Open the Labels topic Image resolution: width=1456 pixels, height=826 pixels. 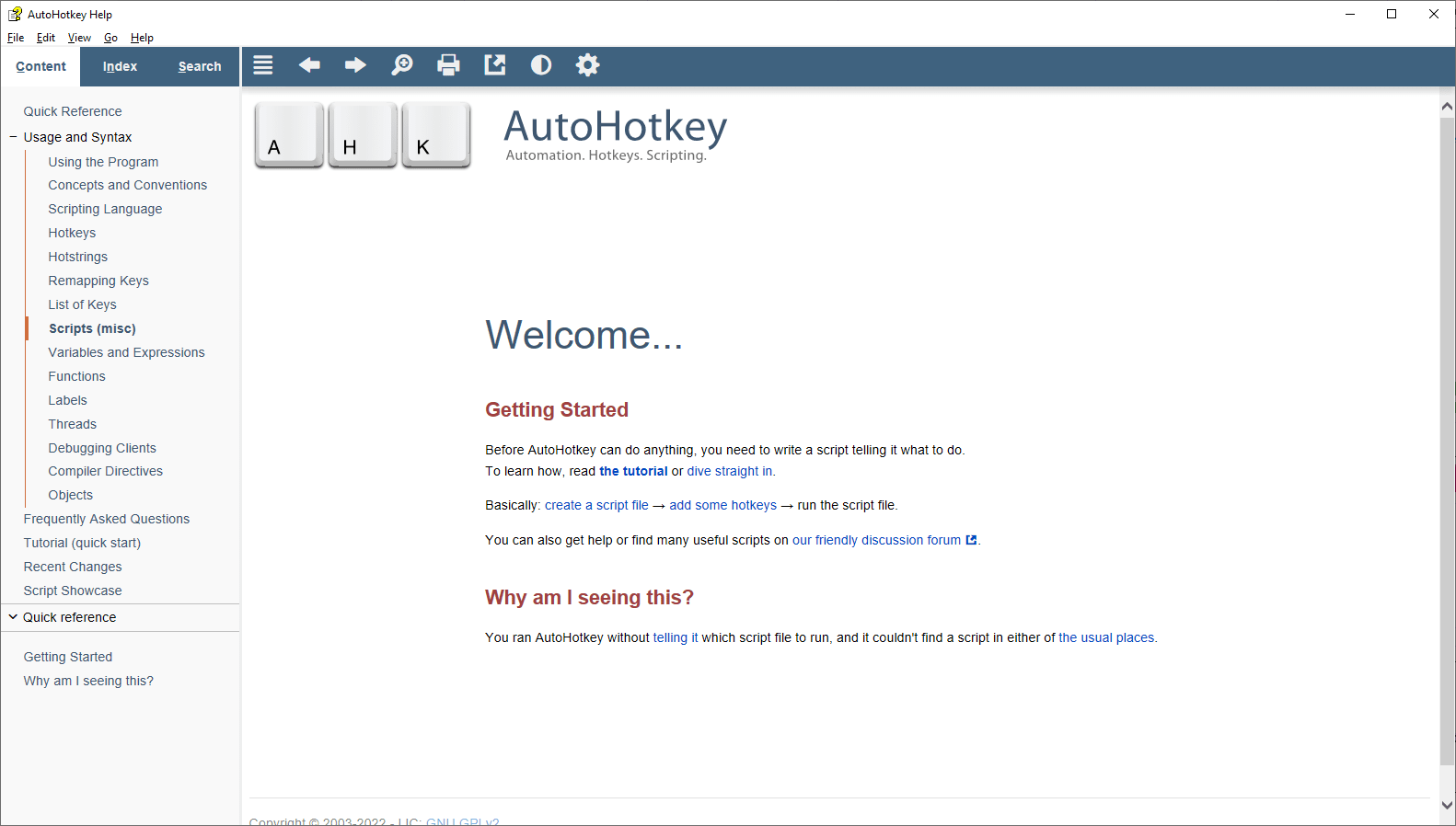point(67,400)
